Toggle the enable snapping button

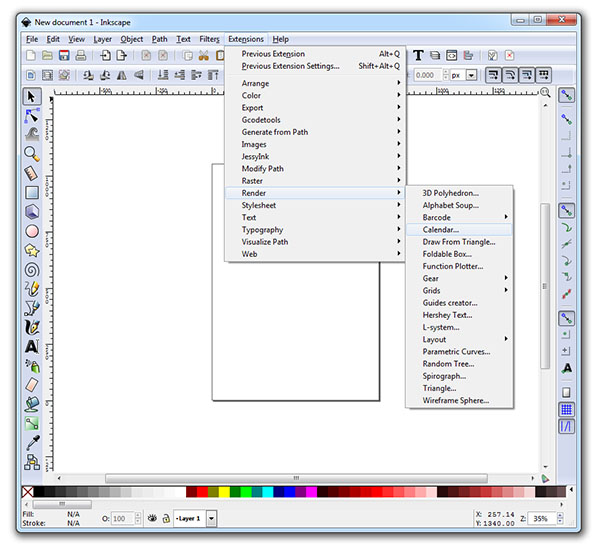click(566, 95)
